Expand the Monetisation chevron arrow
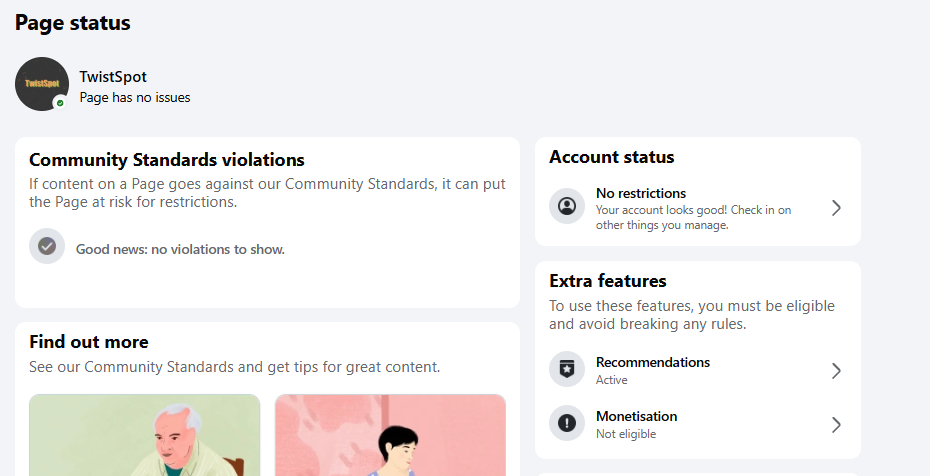The width and height of the screenshot is (930, 476). [836, 425]
